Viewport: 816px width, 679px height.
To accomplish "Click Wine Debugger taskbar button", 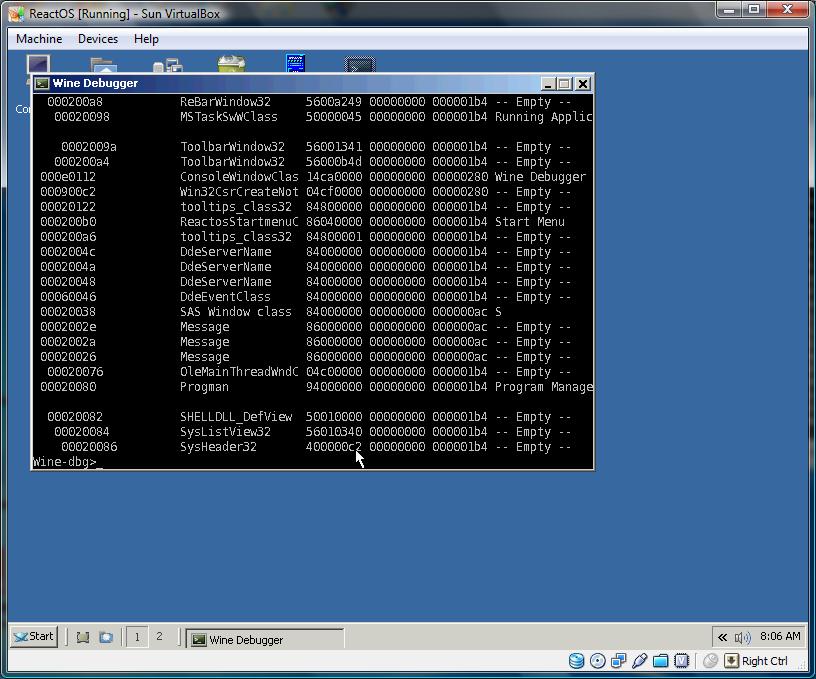I will pos(265,639).
